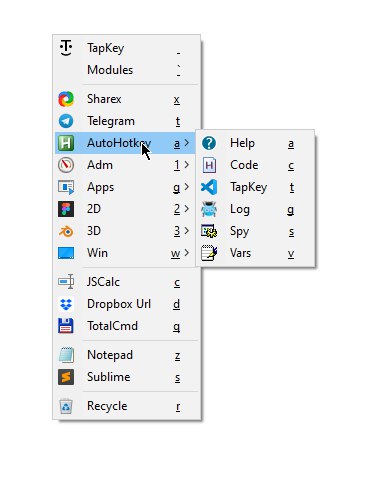The height and width of the screenshot is (484, 384).
Task: Click the "x" shortcut key for Sharex
Action: coord(177,100)
